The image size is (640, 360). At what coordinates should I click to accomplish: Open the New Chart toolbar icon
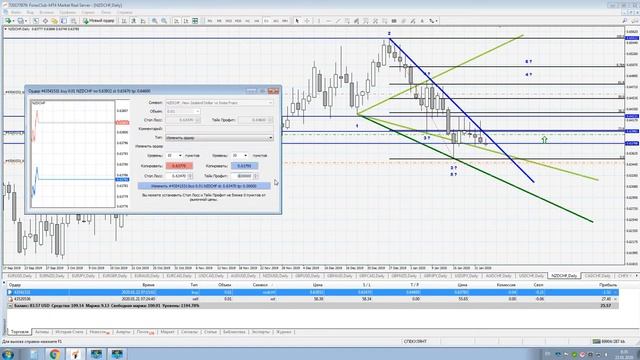pyautogui.click(x=8, y=21)
